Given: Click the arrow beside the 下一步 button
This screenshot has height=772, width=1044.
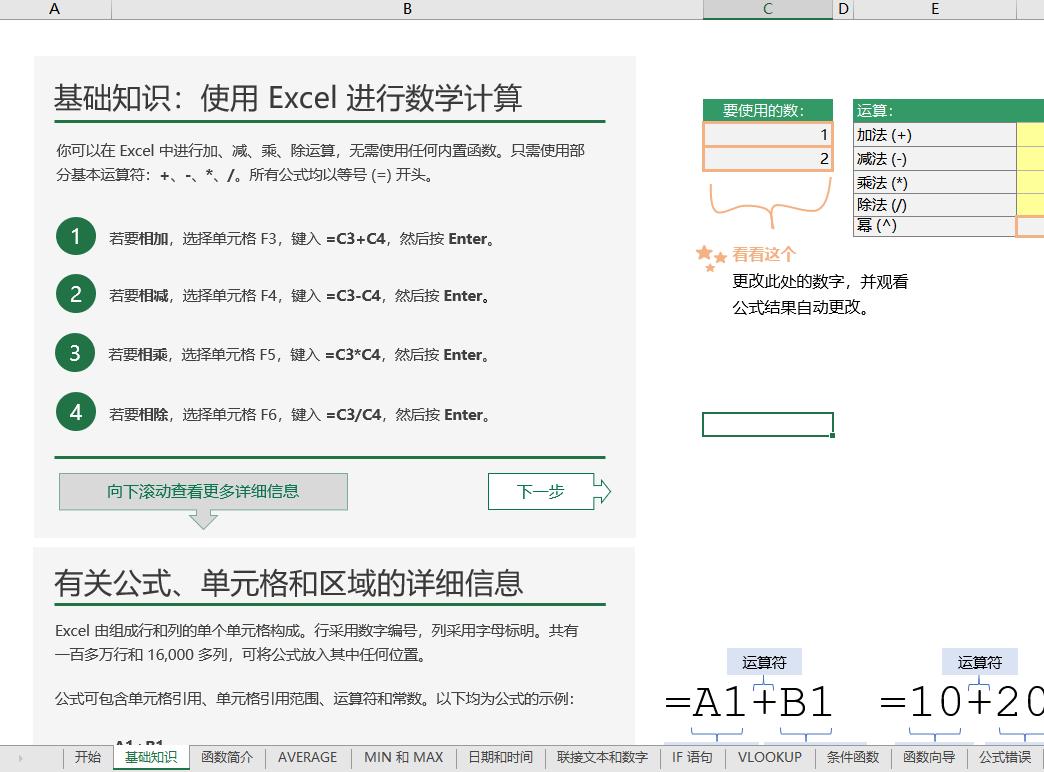Looking at the screenshot, I should pos(600,491).
